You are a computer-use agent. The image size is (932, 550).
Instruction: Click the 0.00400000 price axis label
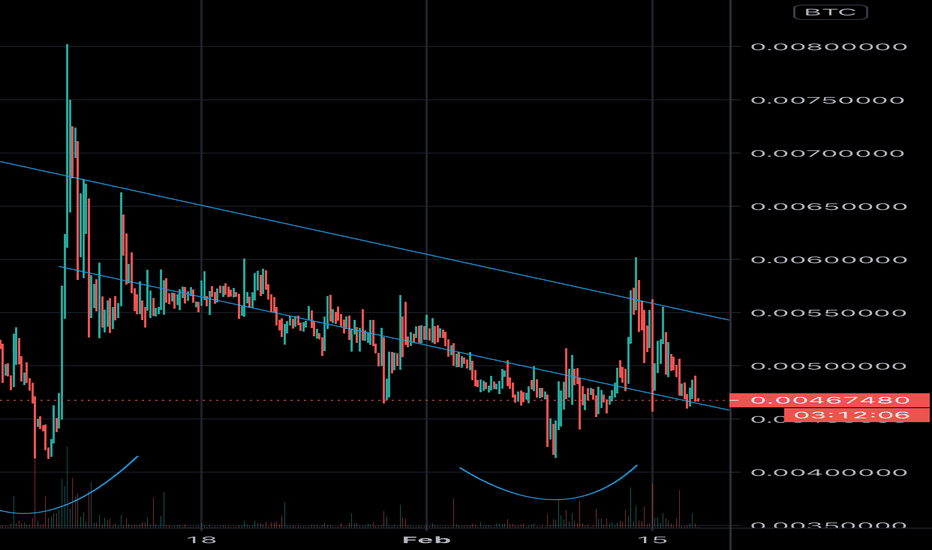click(829, 473)
